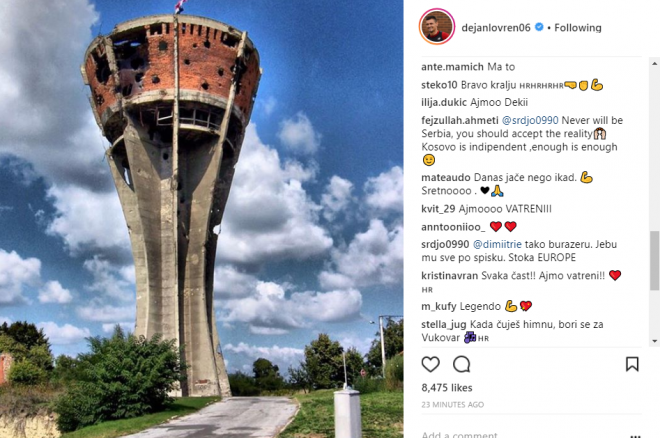The height and width of the screenshot is (438, 660).
Task: Open stella_jug commenter profile
Action: tap(444, 325)
